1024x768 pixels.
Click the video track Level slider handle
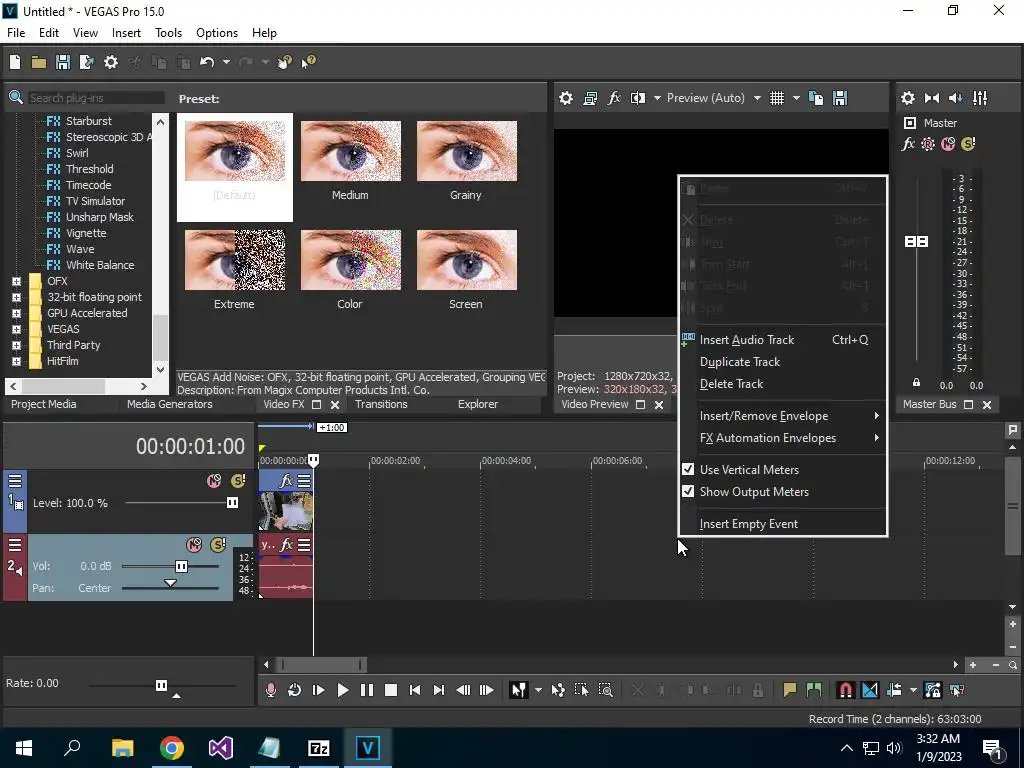232,502
